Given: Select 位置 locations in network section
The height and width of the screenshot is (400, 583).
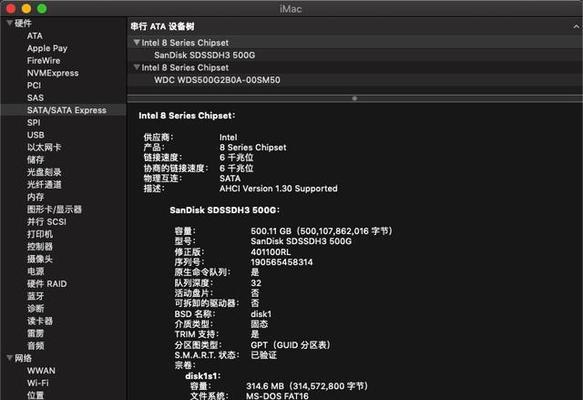Looking at the screenshot, I should pyautogui.click(x=35, y=395).
